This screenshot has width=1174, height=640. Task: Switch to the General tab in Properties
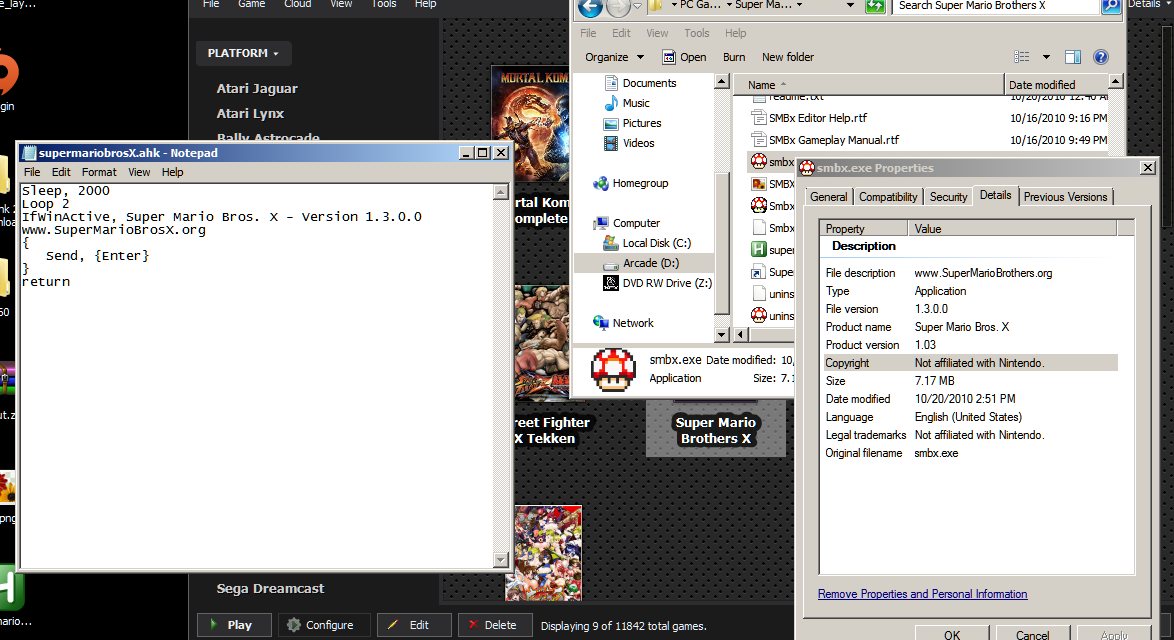(829, 197)
